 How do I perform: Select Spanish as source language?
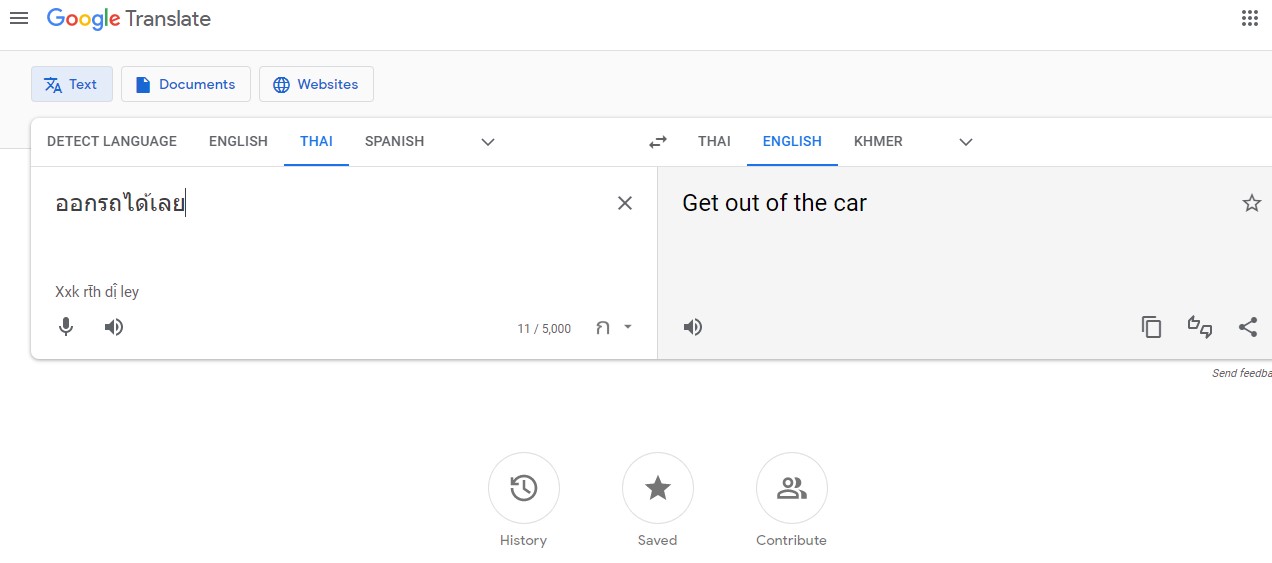click(x=394, y=141)
